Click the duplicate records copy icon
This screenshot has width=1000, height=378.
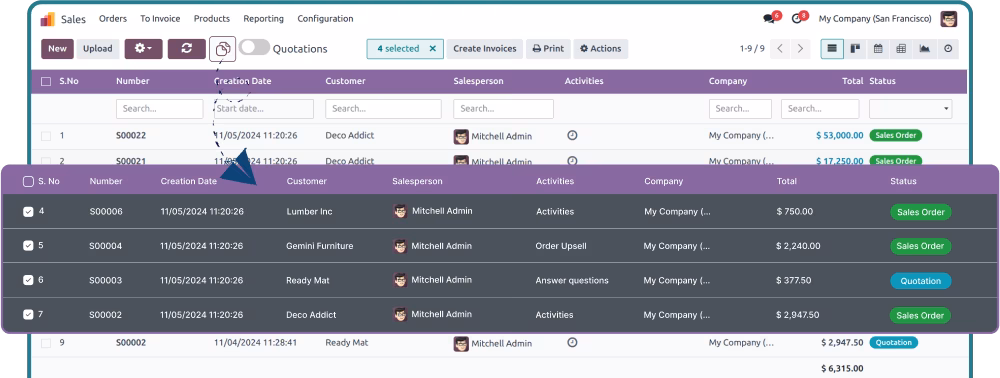point(223,48)
